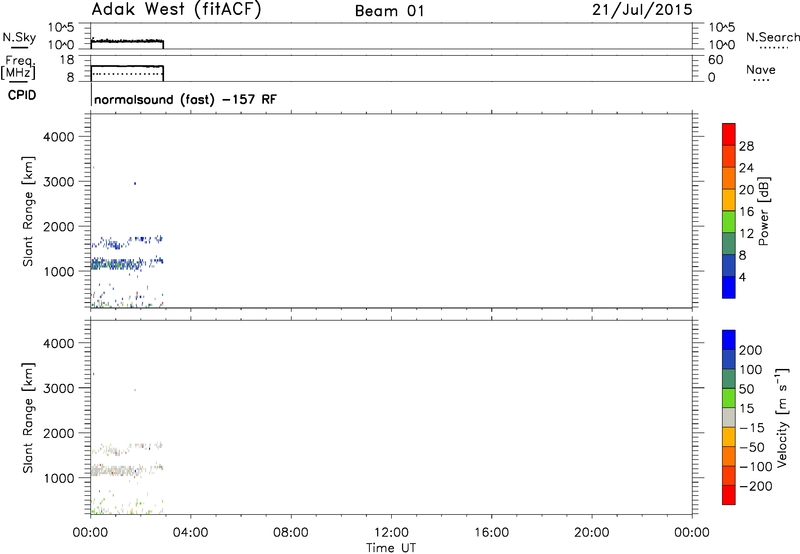Click the '4000' tick of the power panel
800x554 pixels.
point(59,137)
